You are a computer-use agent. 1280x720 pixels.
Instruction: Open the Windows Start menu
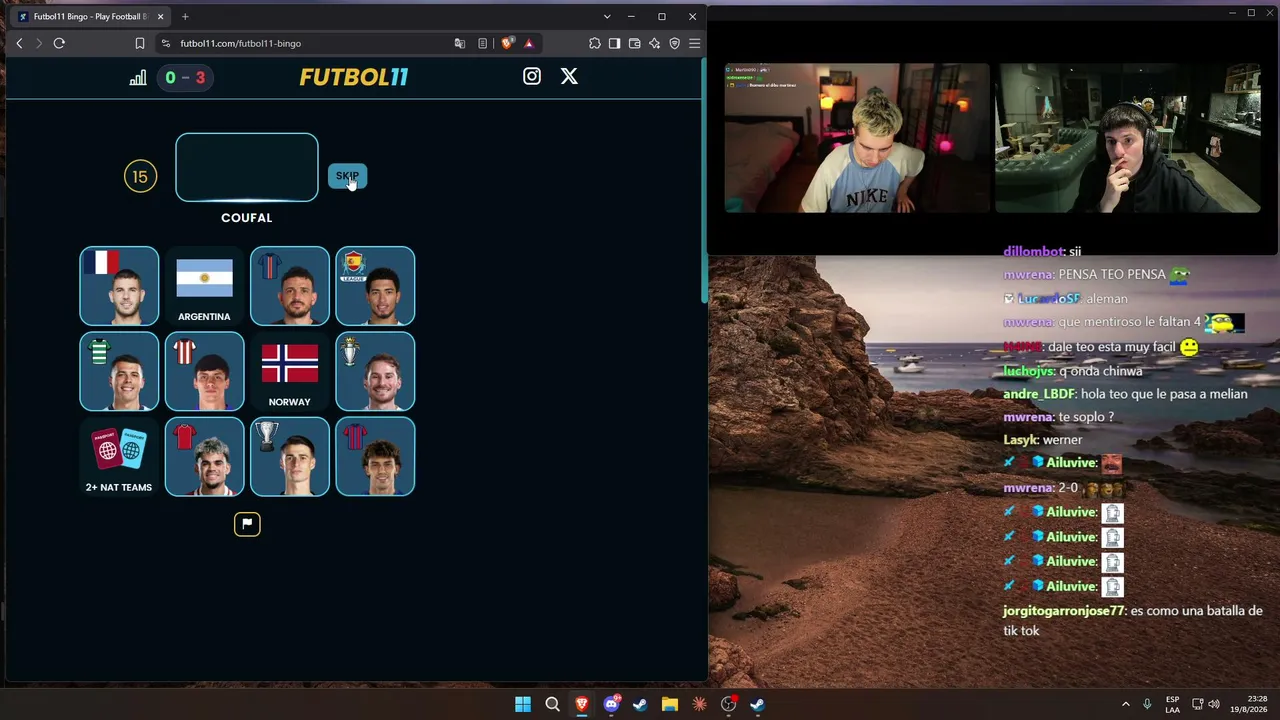(523, 704)
